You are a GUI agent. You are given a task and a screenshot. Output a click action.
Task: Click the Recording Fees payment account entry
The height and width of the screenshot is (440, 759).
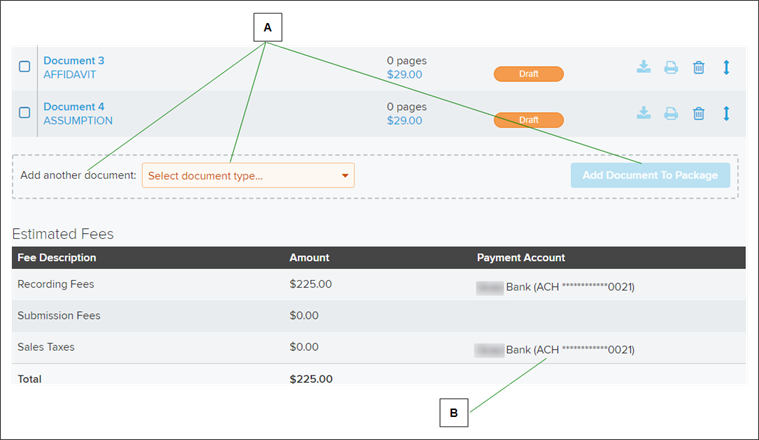click(x=556, y=287)
